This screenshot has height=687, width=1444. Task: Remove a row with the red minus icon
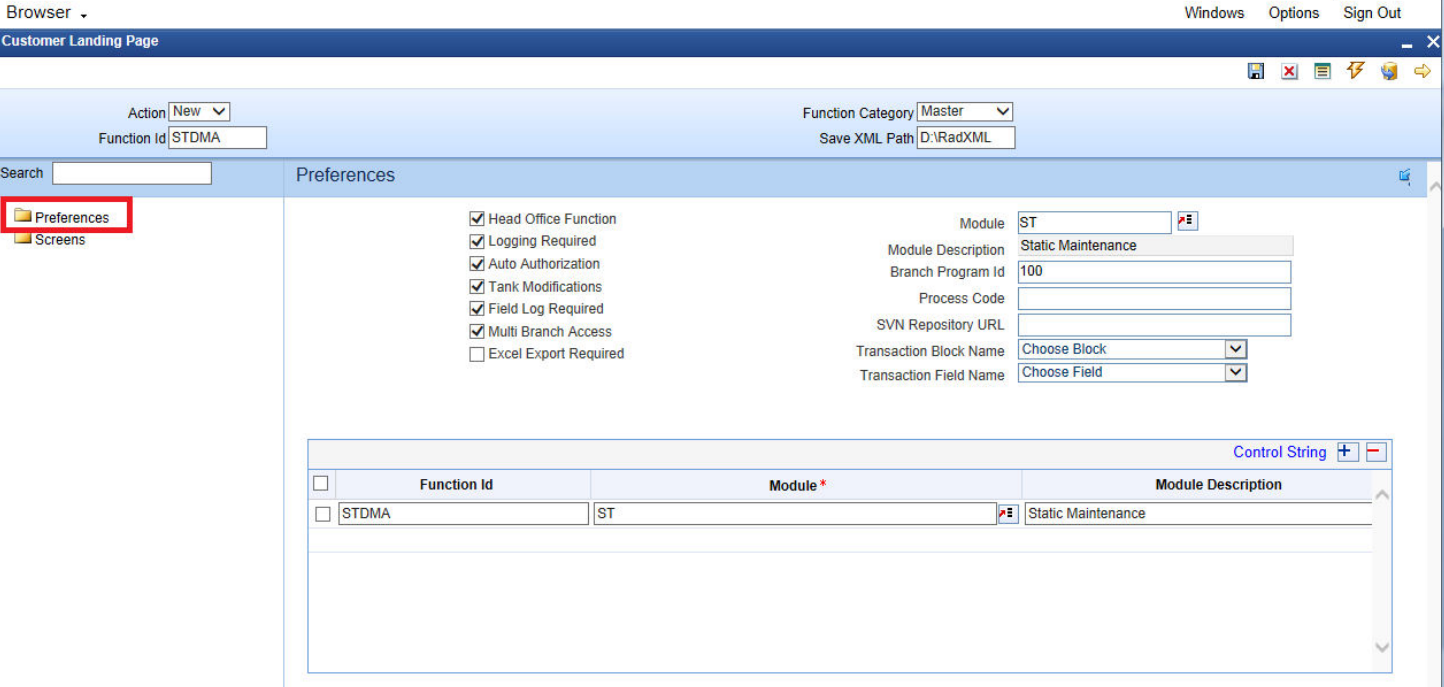(1376, 452)
